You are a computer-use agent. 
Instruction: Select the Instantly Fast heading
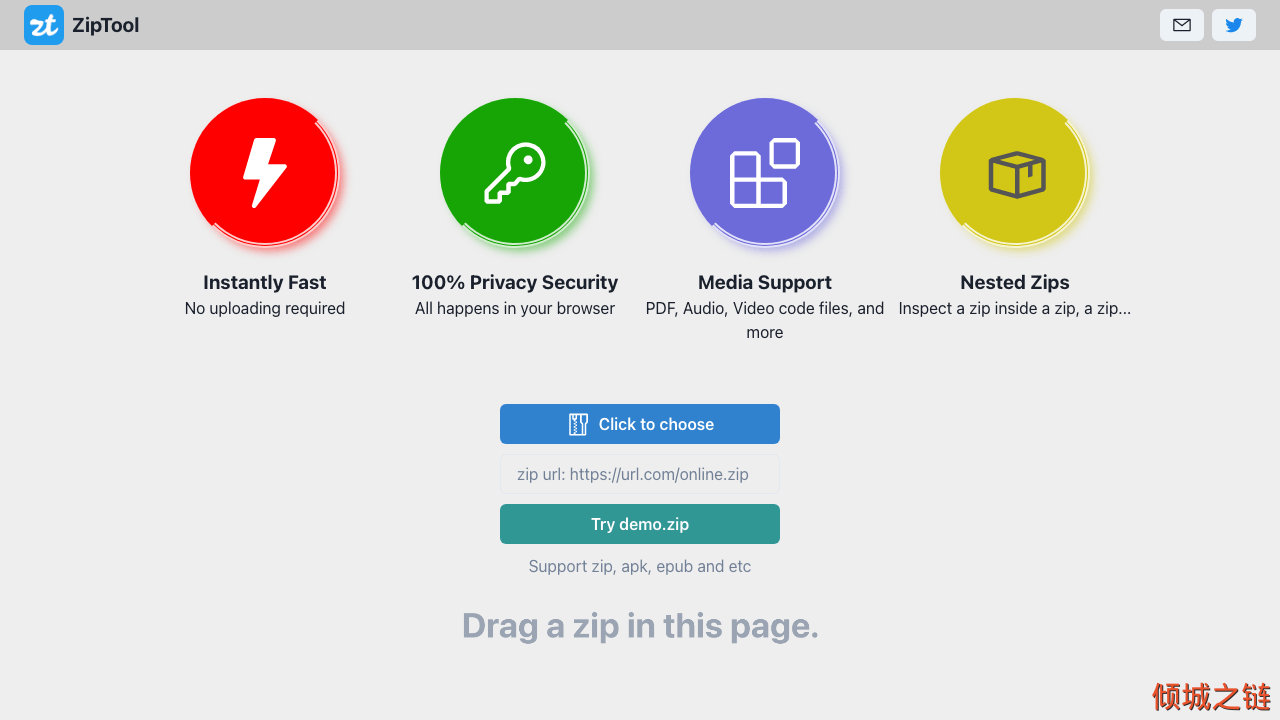click(x=265, y=282)
